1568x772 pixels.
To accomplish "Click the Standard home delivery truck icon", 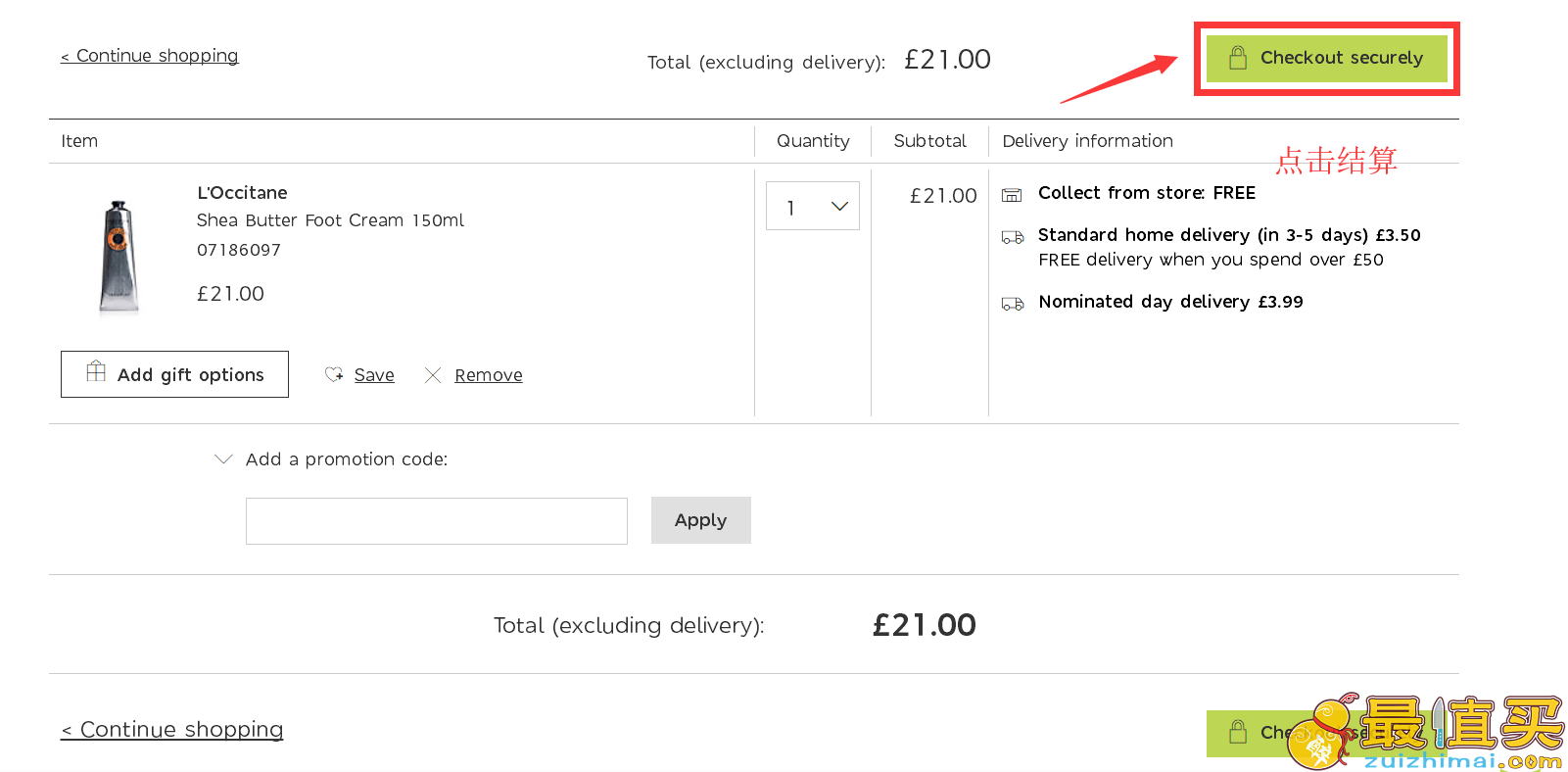I will [1013, 237].
